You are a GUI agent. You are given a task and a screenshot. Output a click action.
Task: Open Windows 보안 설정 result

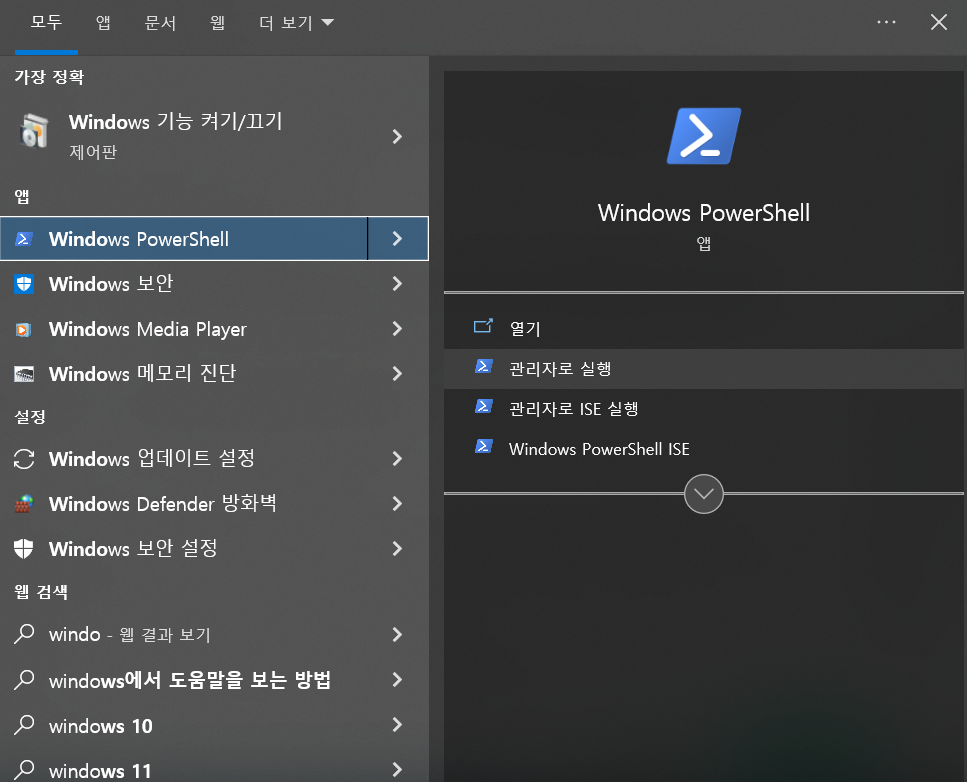pyautogui.click(x=214, y=549)
